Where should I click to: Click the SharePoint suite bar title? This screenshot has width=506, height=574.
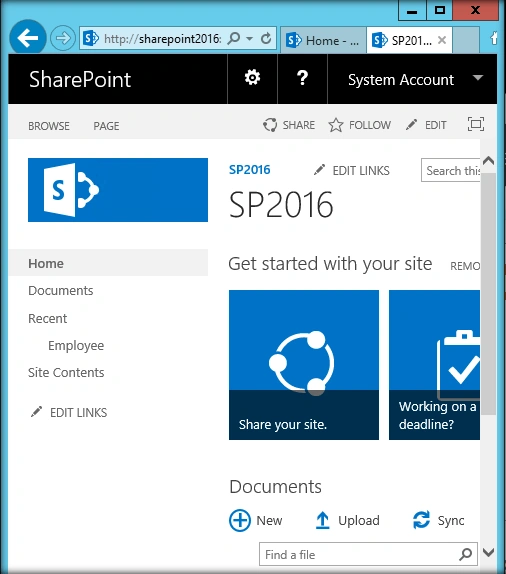click(x=80, y=79)
